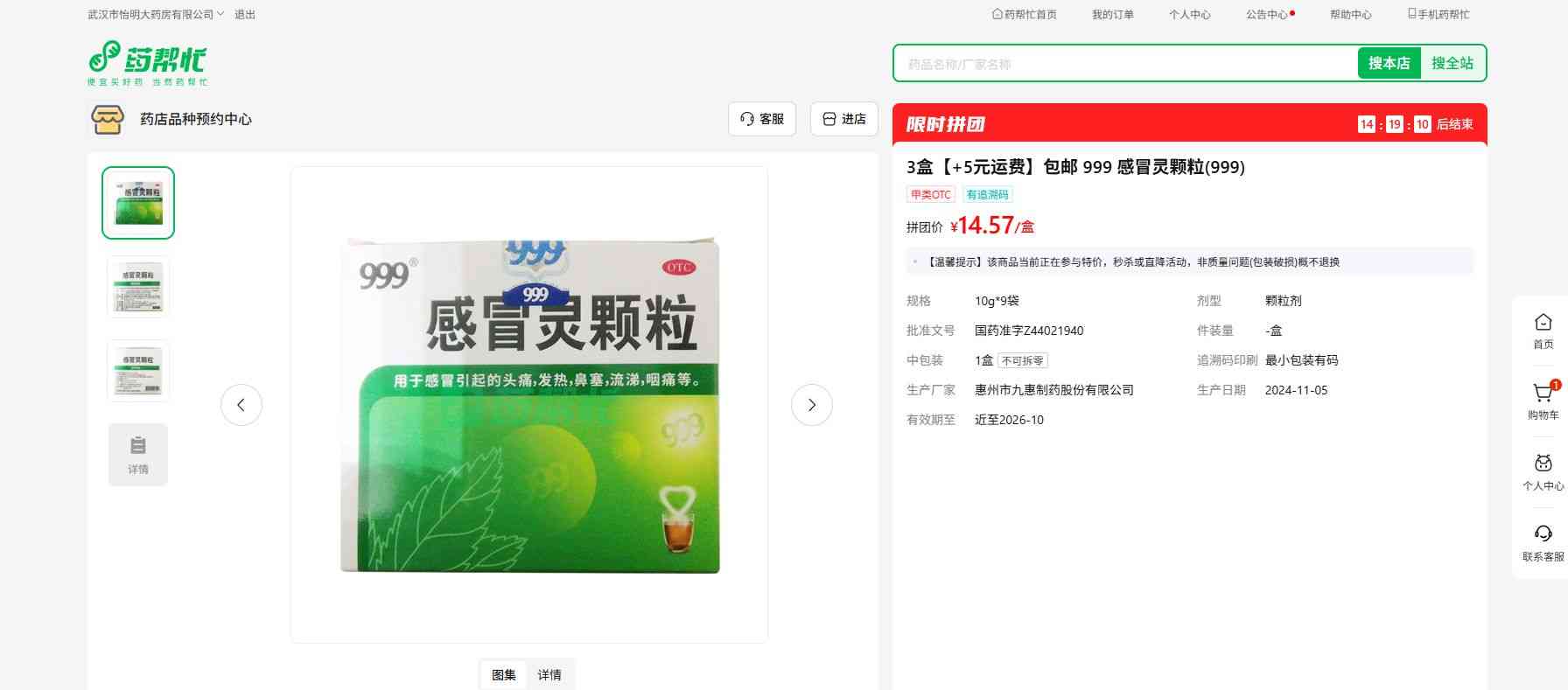
Task: Show previous product image with left arrow
Action: click(x=241, y=405)
